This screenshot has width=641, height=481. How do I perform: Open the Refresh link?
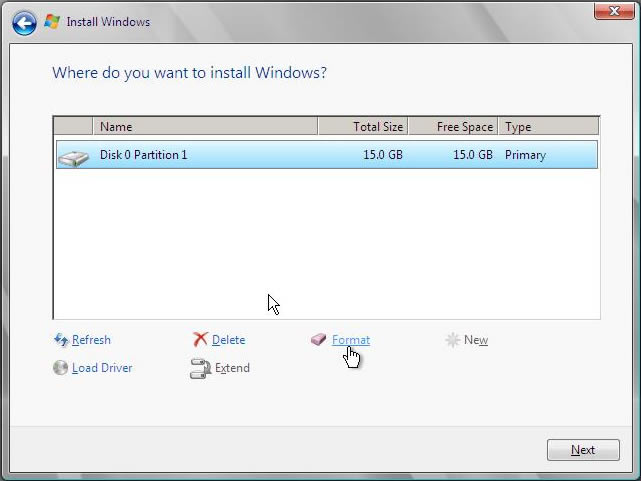(91, 340)
